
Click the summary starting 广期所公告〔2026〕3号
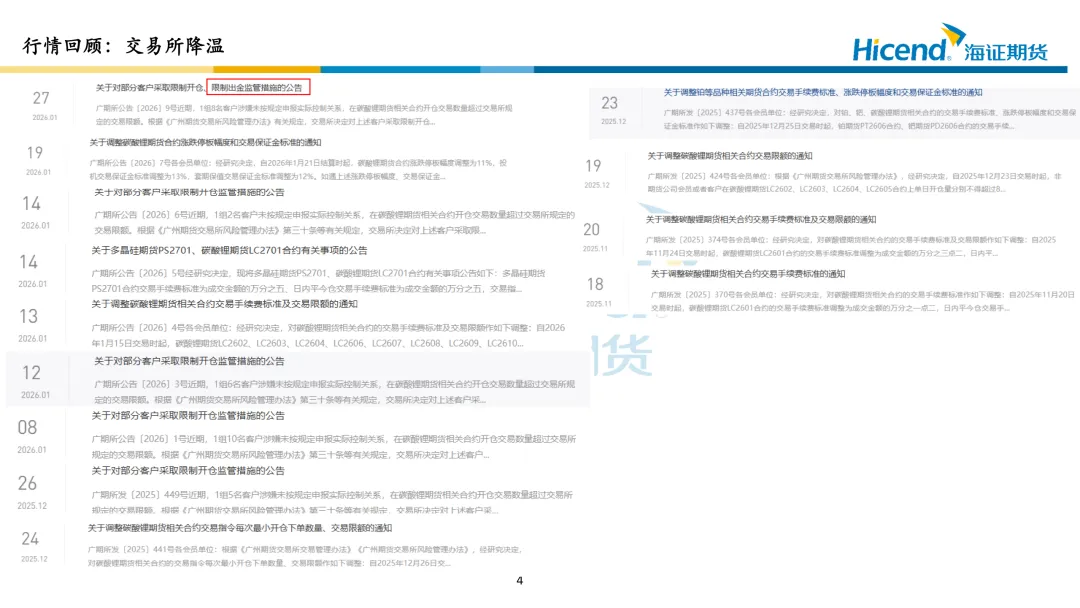point(335,392)
